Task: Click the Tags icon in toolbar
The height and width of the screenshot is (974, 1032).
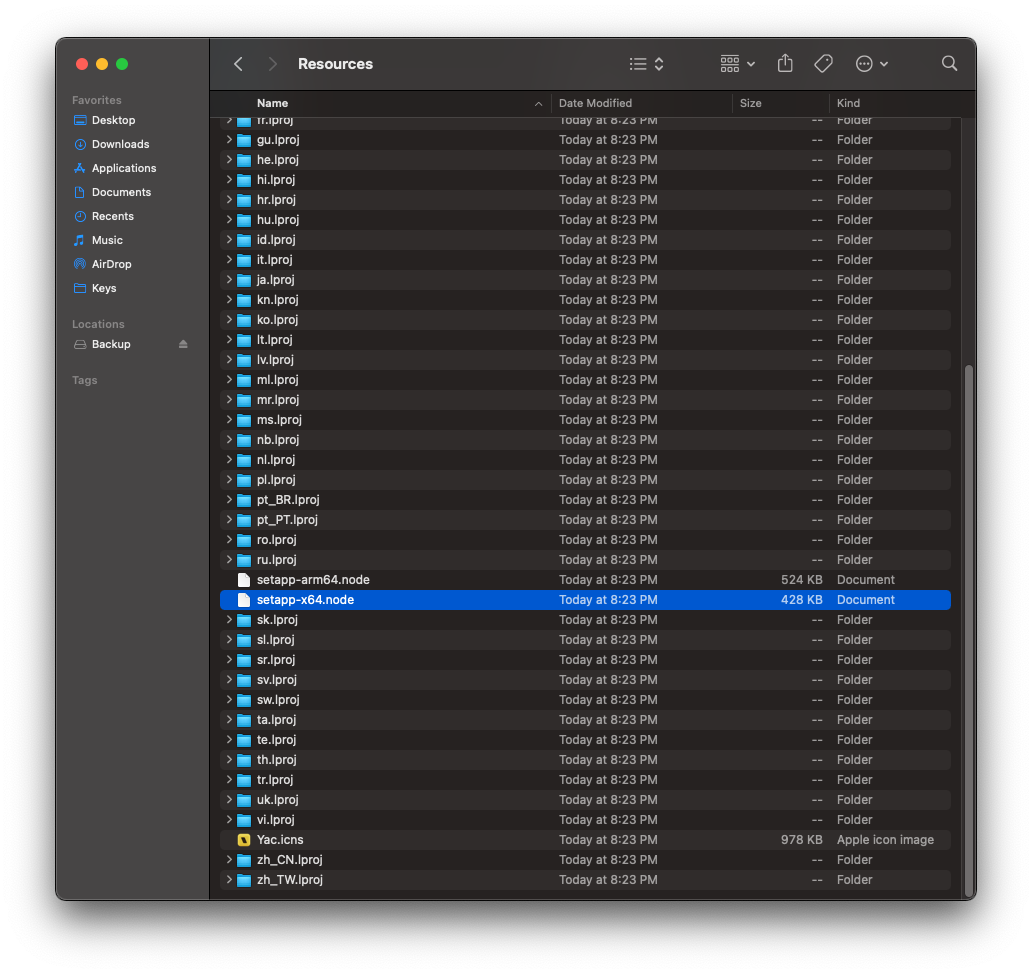Action: (823, 63)
